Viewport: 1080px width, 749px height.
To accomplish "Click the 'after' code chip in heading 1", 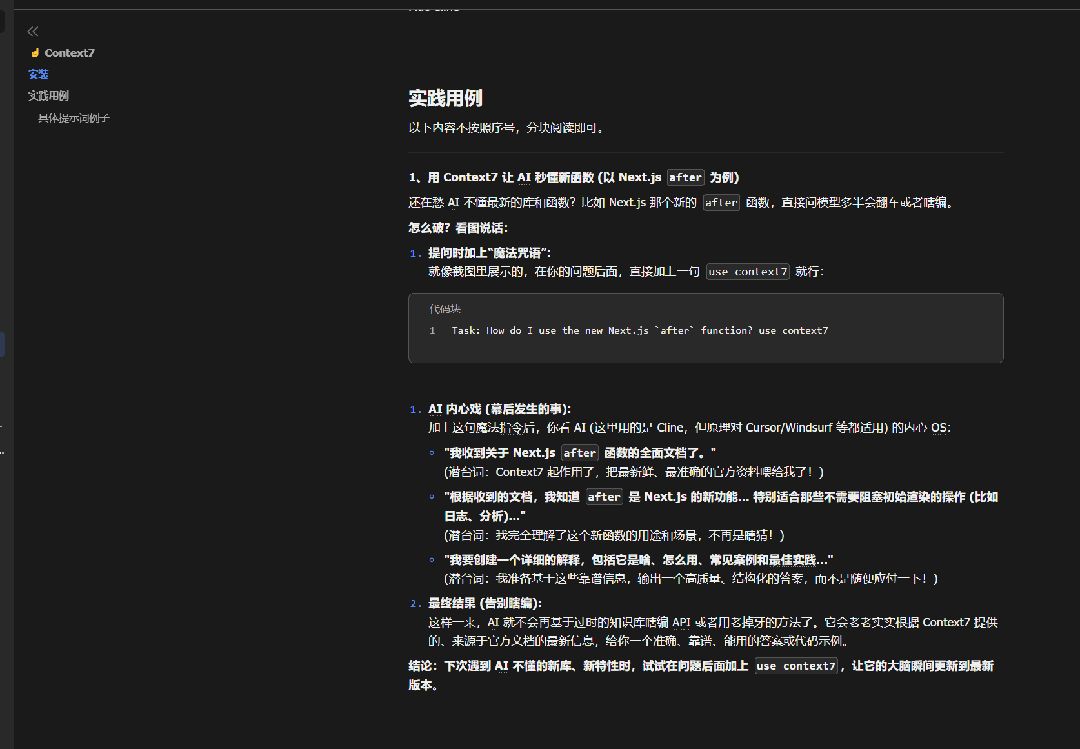I will (685, 177).
